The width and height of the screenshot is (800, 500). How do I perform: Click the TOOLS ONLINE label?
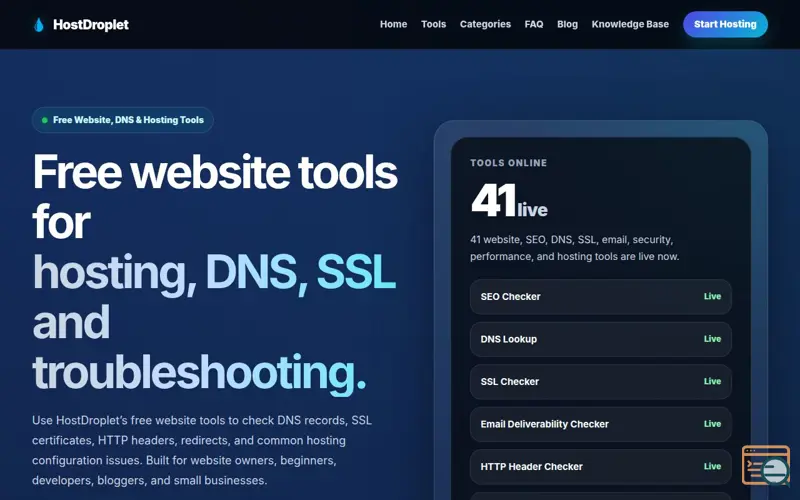click(509, 163)
